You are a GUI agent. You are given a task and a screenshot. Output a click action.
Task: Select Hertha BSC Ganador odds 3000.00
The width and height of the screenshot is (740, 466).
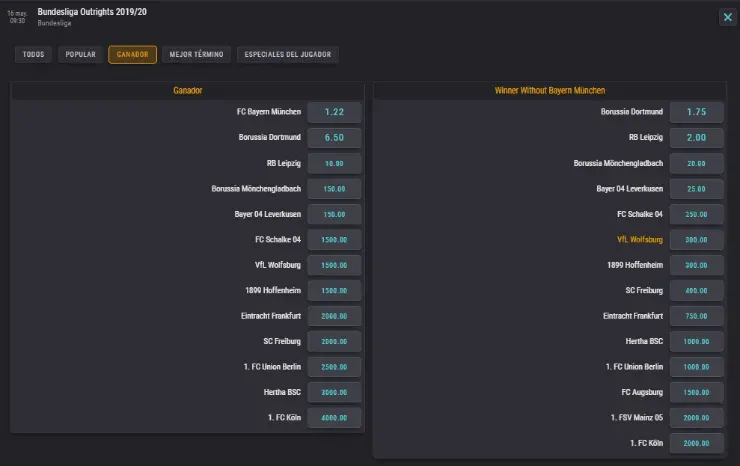pyautogui.click(x=334, y=393)
